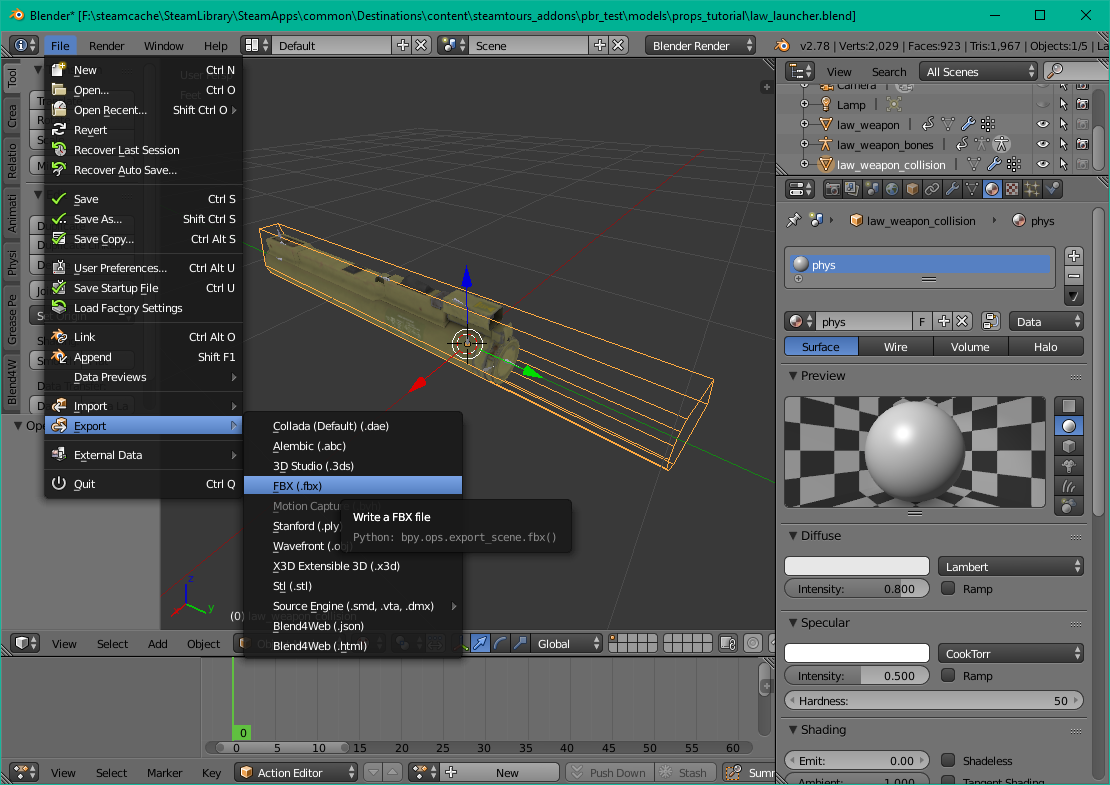Viewport: 1110px width, 785px height.
Task: Hide law_weapon_bones using its eye icon
Action: tap(1042, 145)
